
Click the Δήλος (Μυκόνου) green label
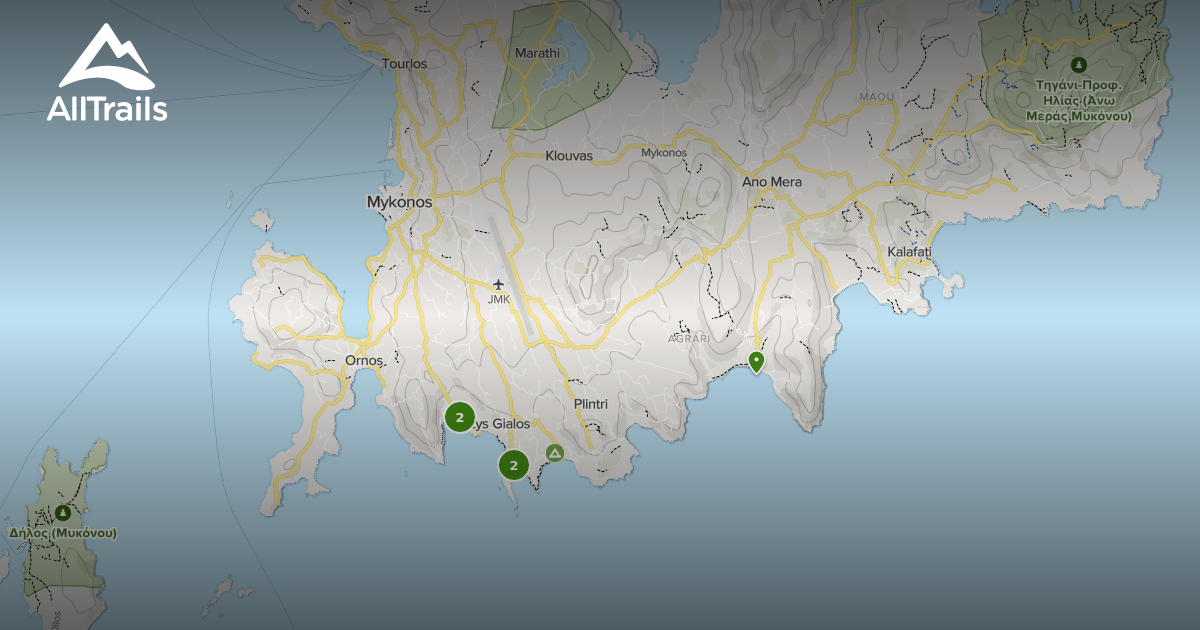point(63,534)
